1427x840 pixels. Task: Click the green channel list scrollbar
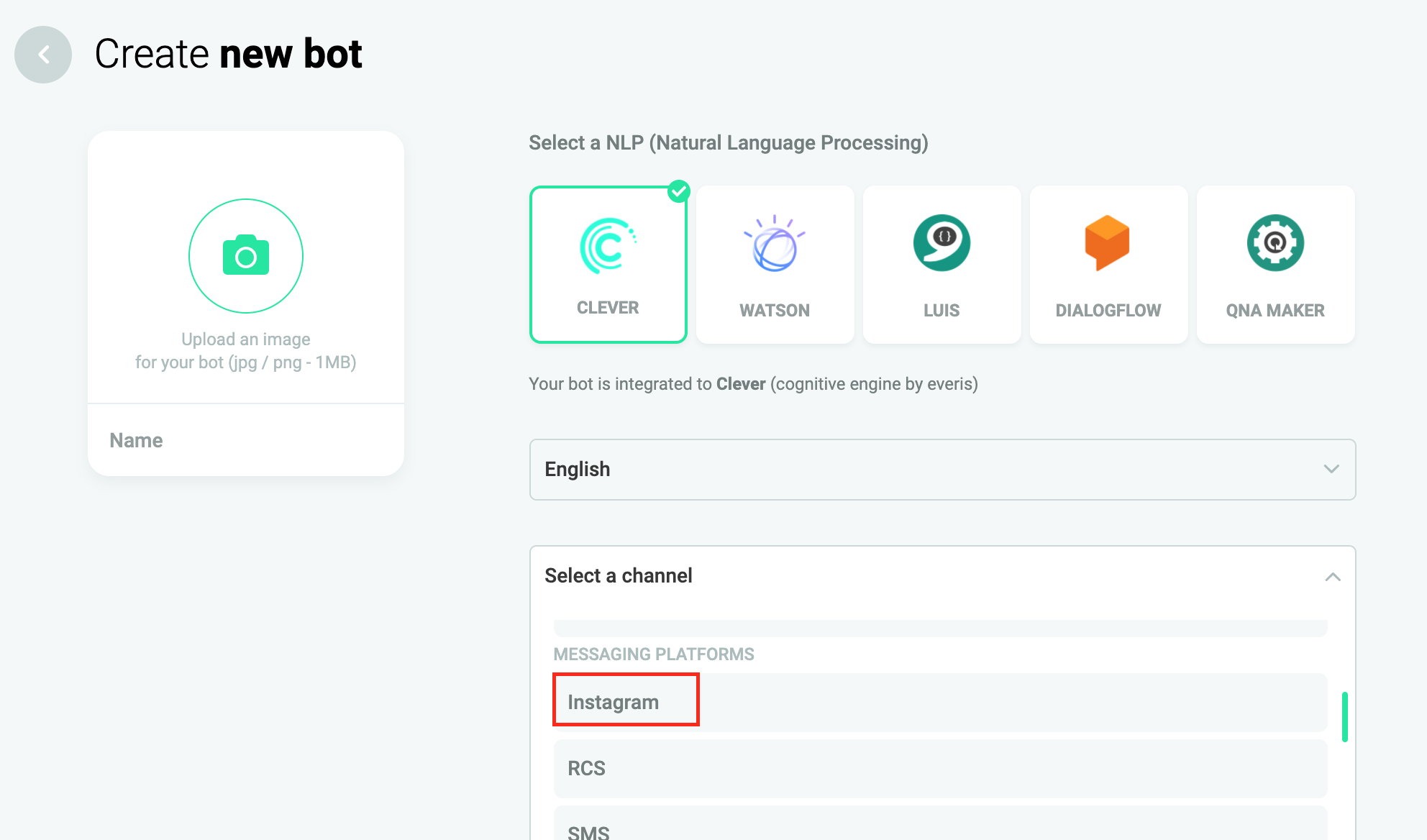point(1344,716)
